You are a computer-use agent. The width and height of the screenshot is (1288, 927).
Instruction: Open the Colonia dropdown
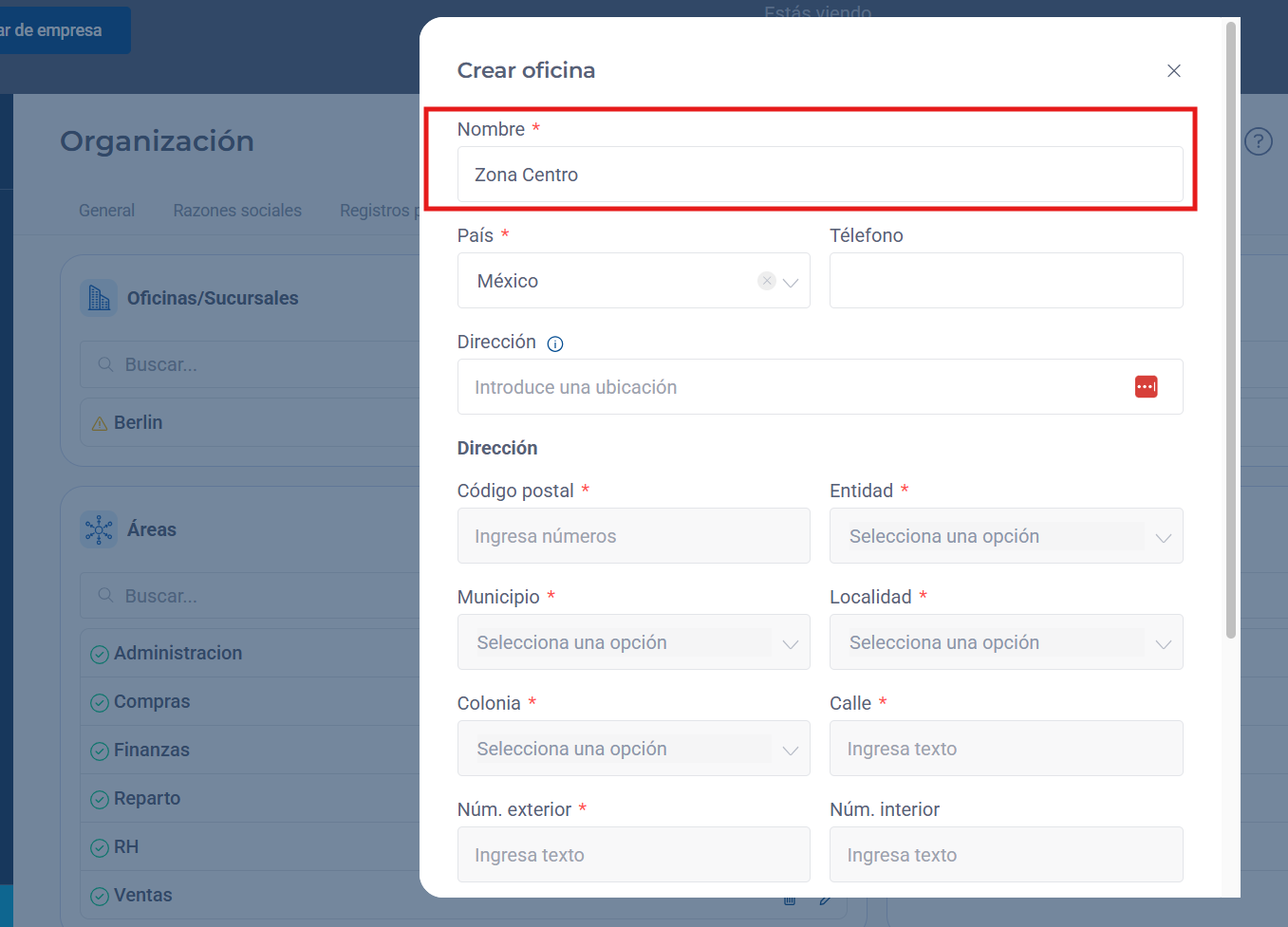(634, 749)
